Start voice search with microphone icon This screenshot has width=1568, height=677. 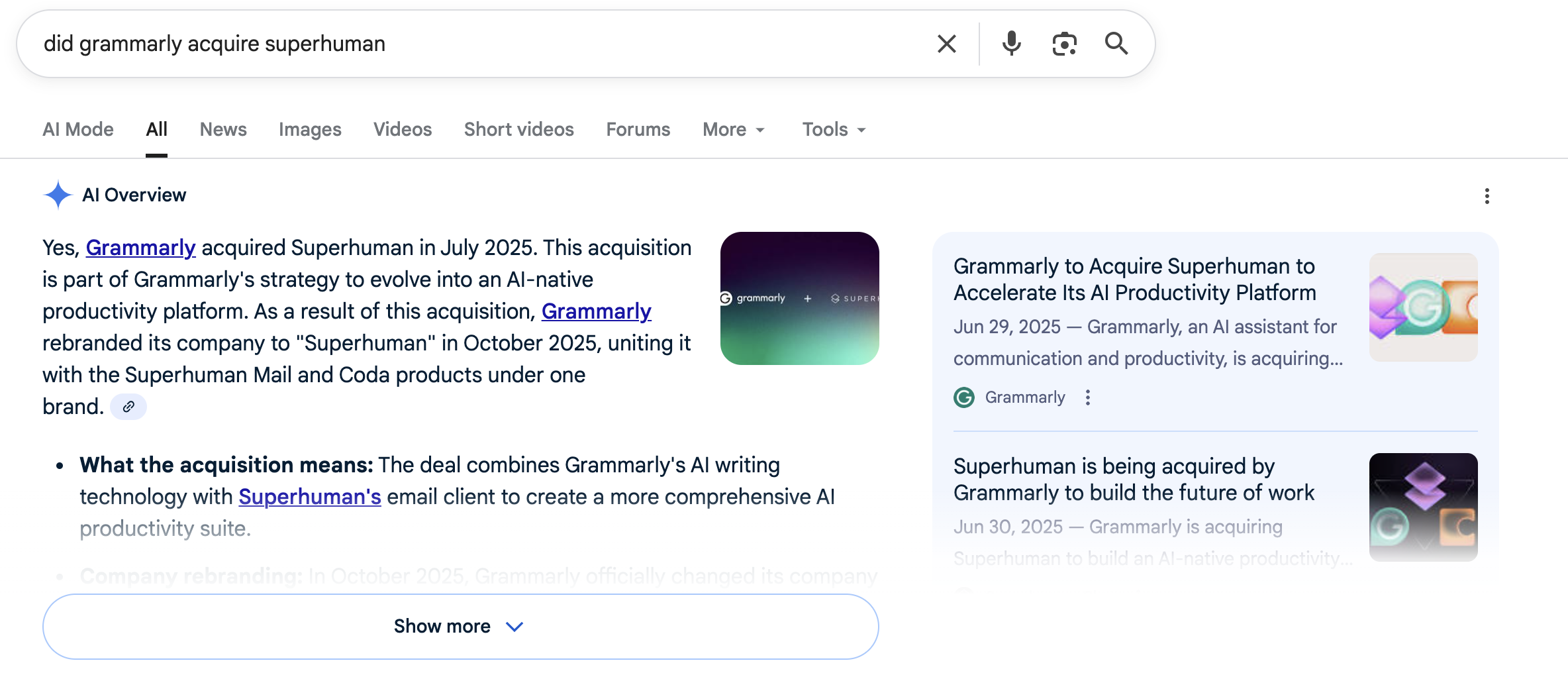point(1011,44)
